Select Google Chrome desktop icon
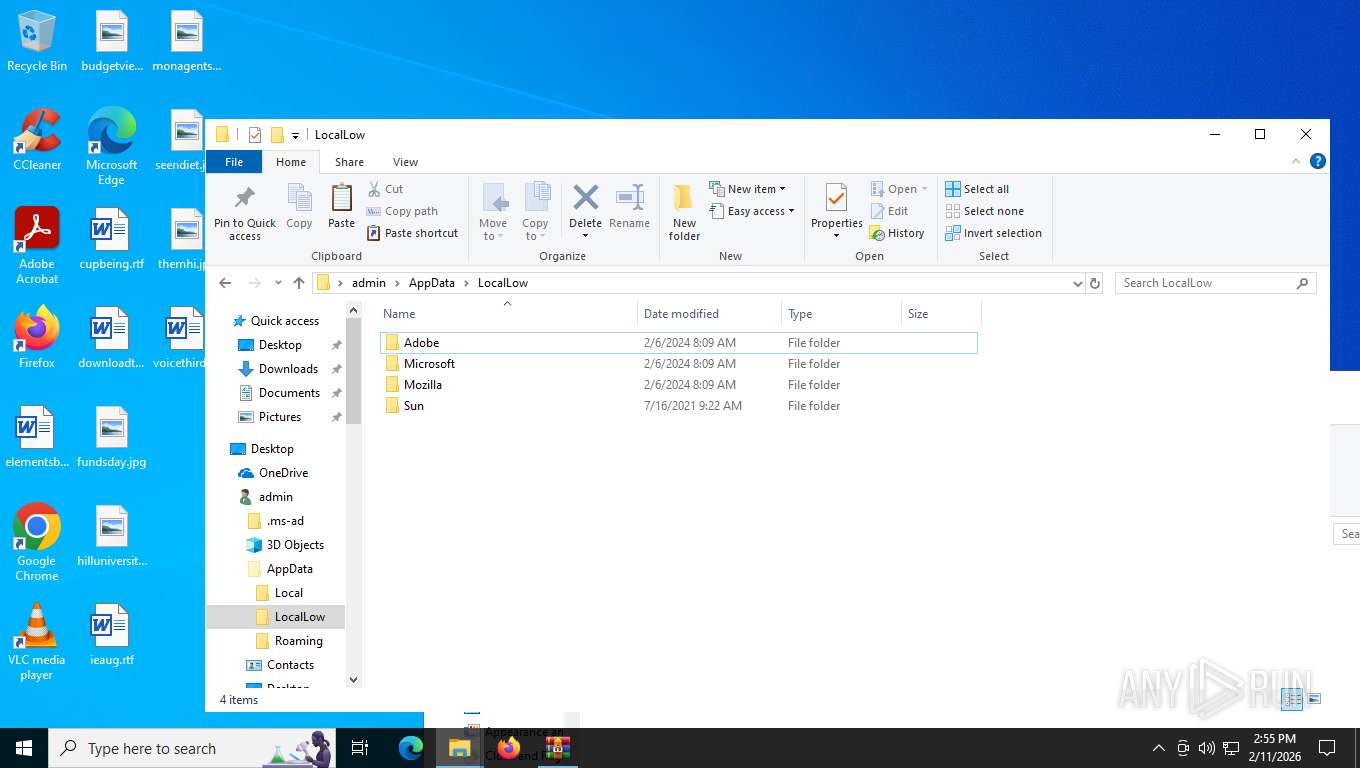1360x768 pixels. tap(37, 542)
